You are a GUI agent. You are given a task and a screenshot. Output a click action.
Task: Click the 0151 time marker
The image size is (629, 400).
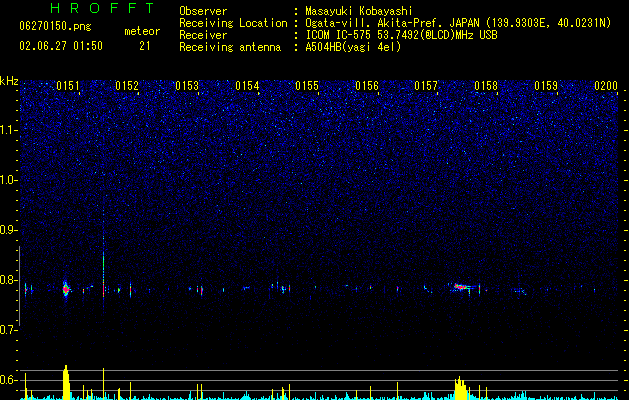[x=68, y=86]
